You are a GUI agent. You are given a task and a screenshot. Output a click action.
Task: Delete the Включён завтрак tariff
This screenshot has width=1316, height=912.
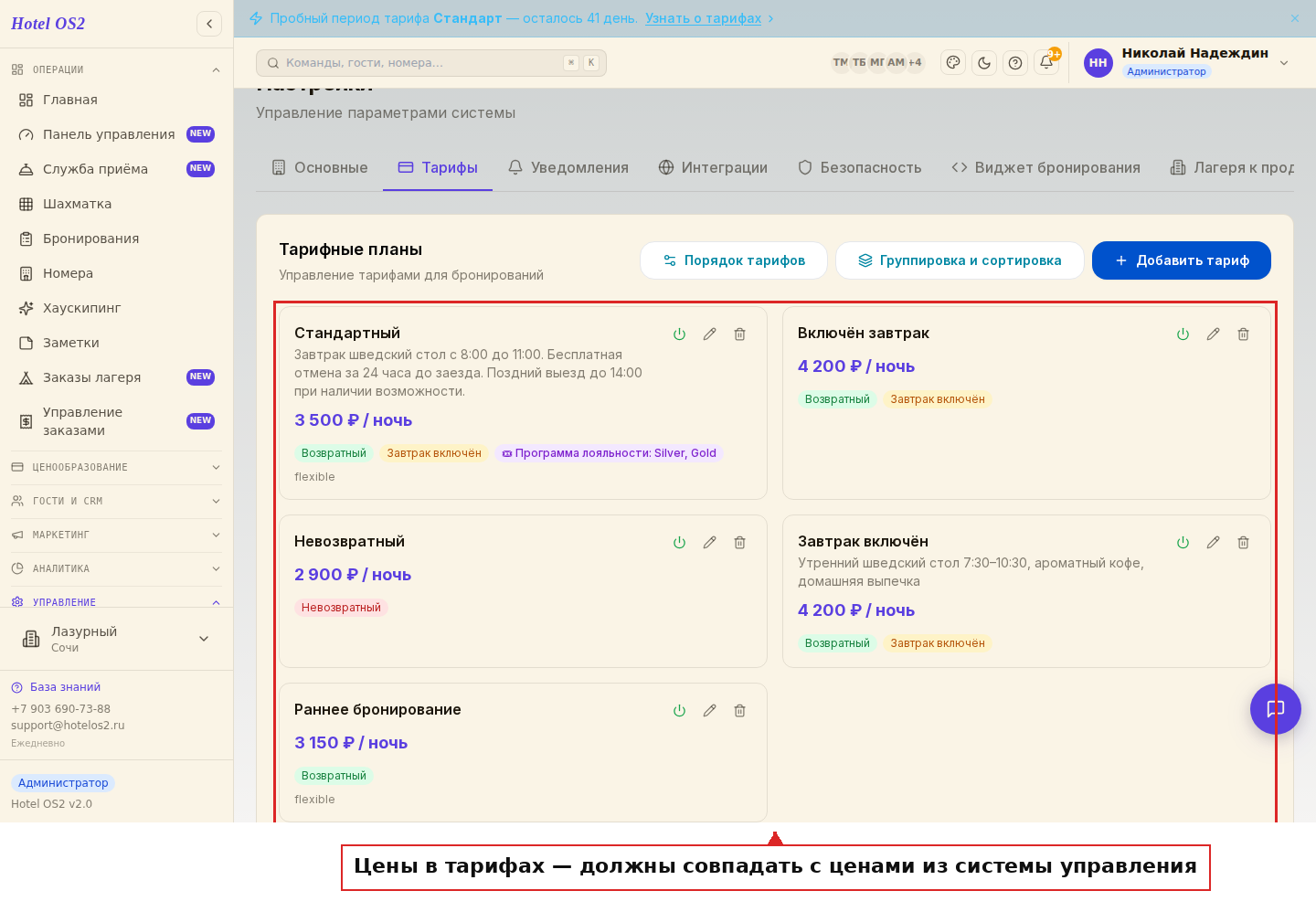[1243, 334]
